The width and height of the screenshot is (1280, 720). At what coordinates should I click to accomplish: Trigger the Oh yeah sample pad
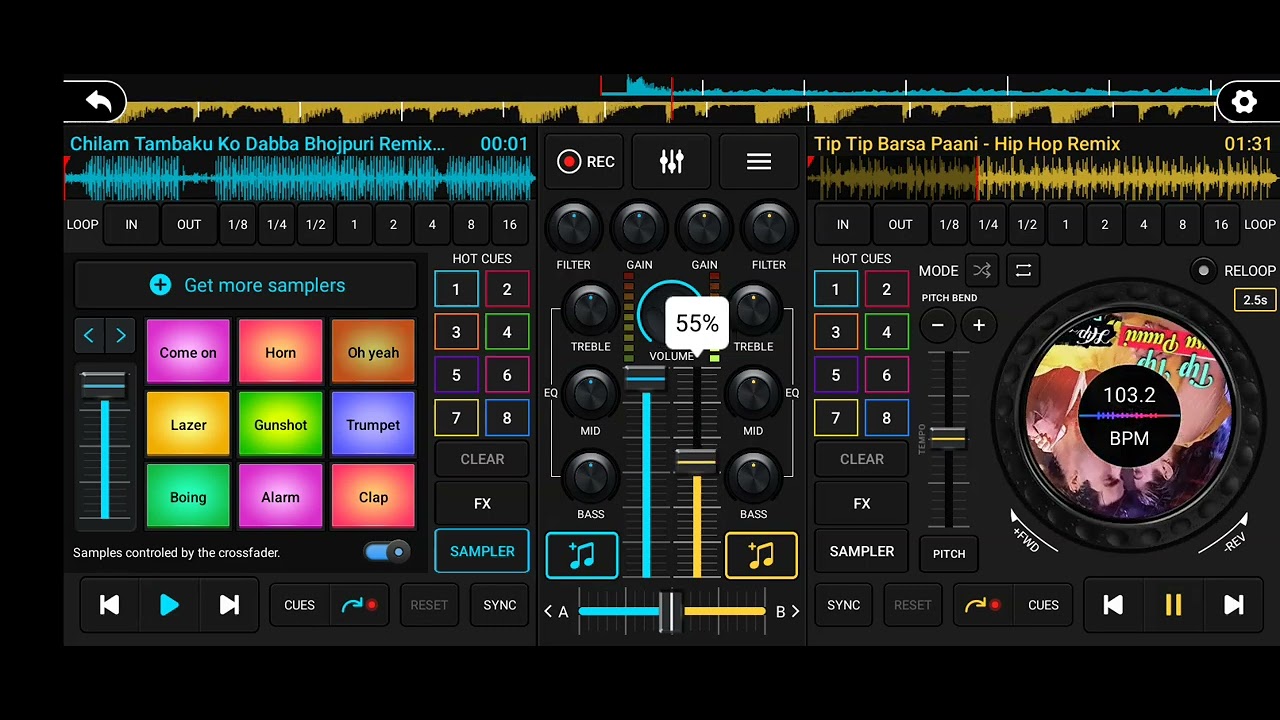click(373, 352)
